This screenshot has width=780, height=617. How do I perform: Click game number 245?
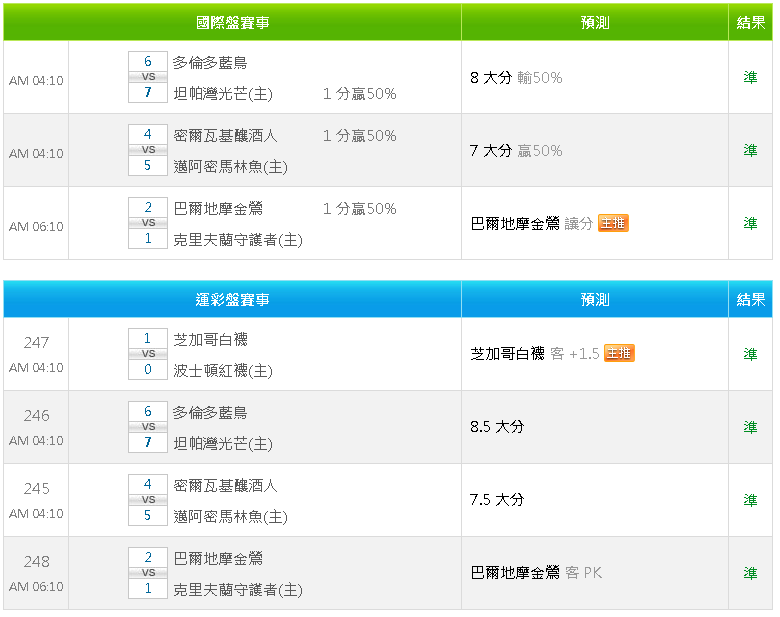tap(36, 489)
